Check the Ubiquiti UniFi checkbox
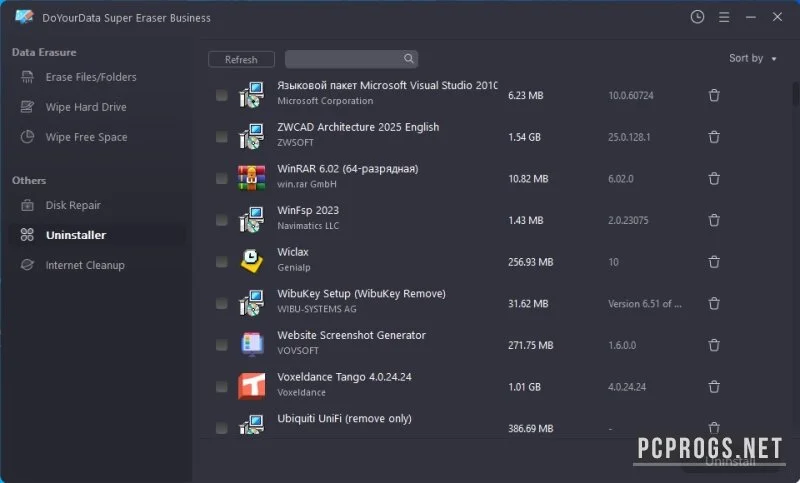Screen dimensions: 800x483 [221, 428]
